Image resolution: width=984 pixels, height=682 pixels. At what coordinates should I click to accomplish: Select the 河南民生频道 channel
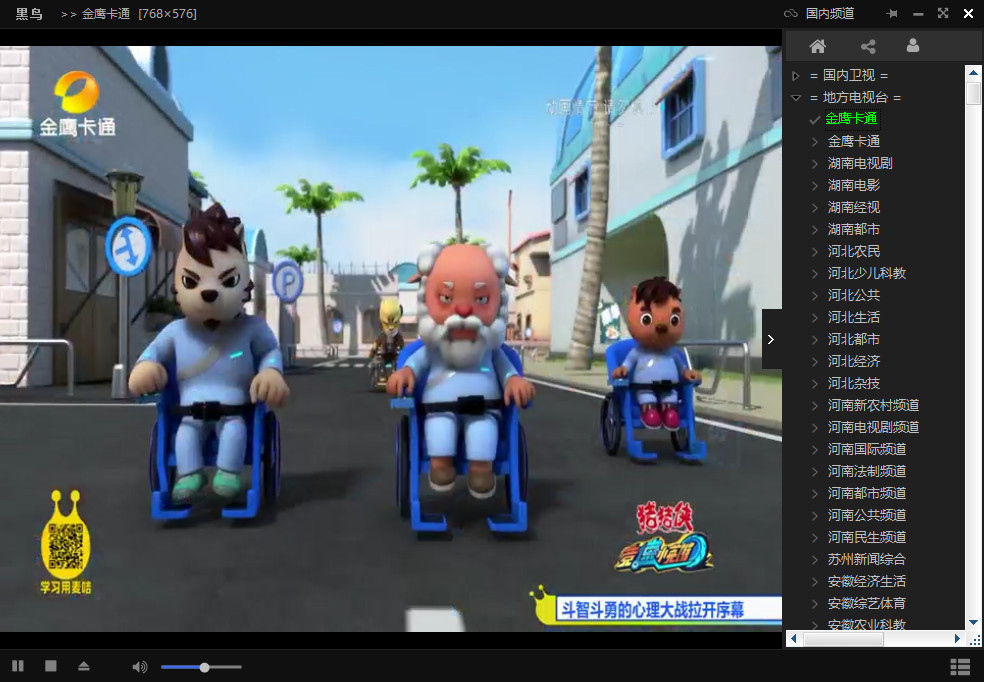click(x=867, y=537)
